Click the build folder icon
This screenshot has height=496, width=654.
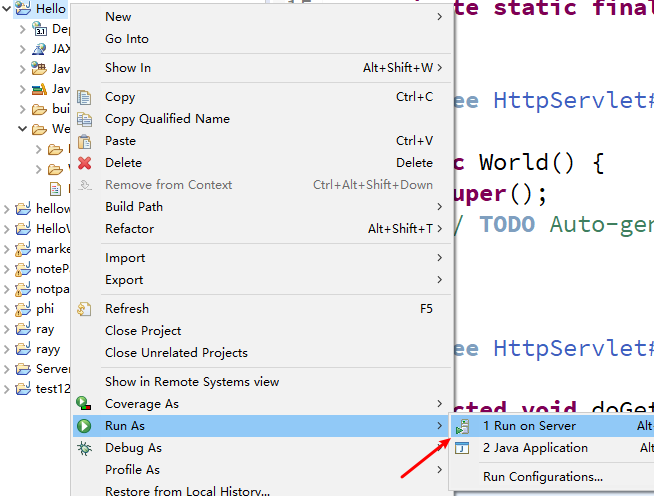[39, 109]
